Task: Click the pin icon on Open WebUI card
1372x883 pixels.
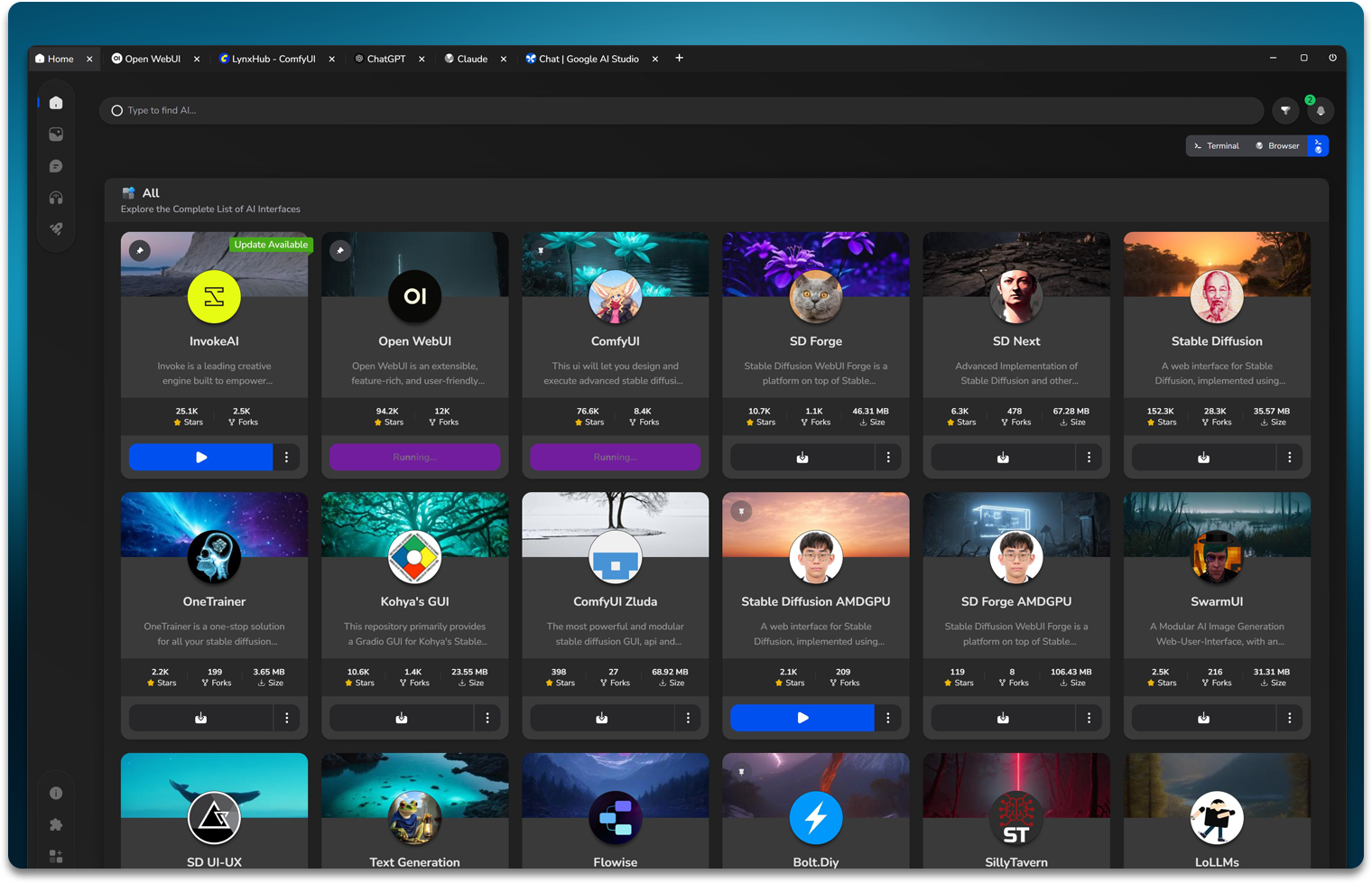Action: (340, 250)
